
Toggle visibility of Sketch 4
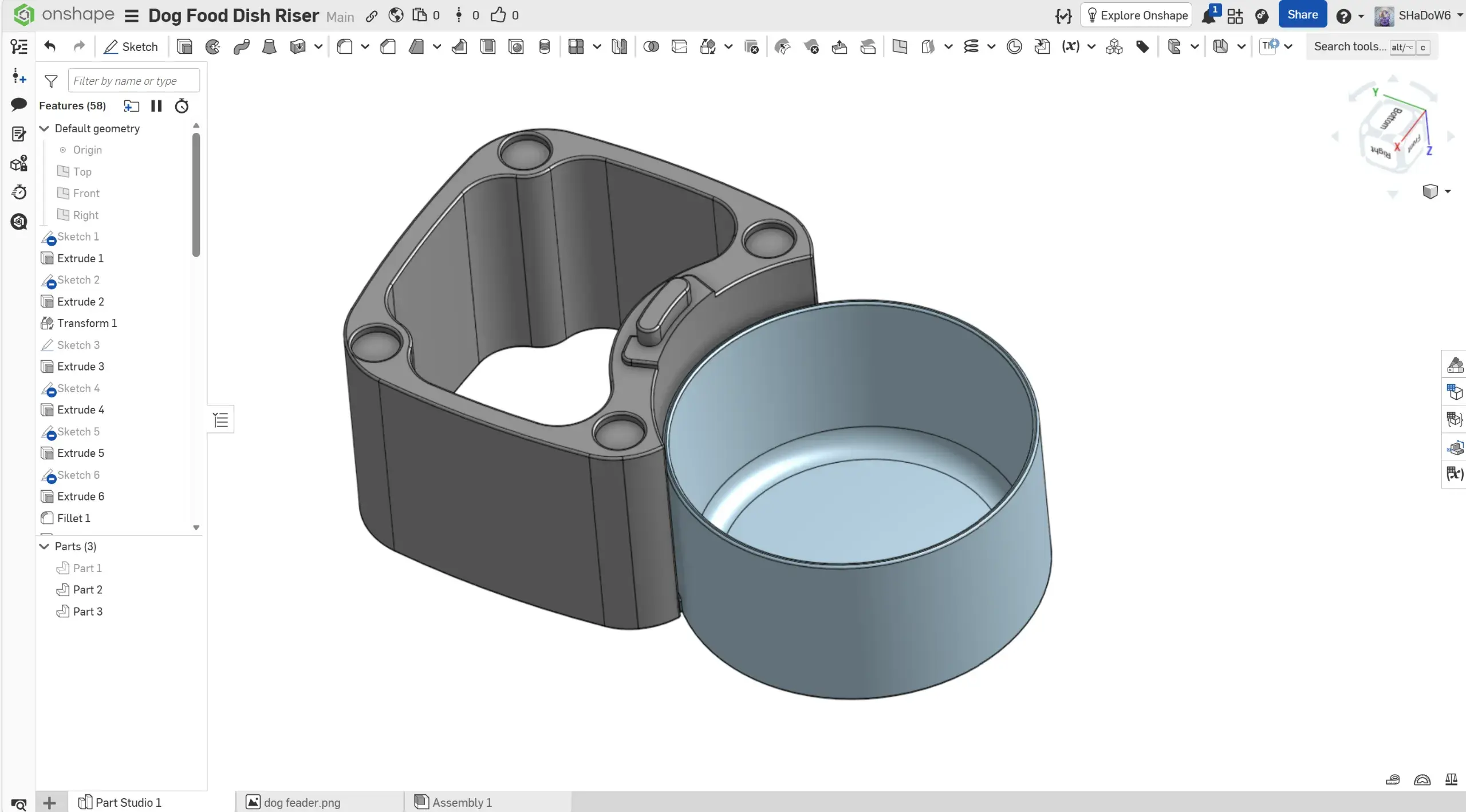(x=48, y=389)
